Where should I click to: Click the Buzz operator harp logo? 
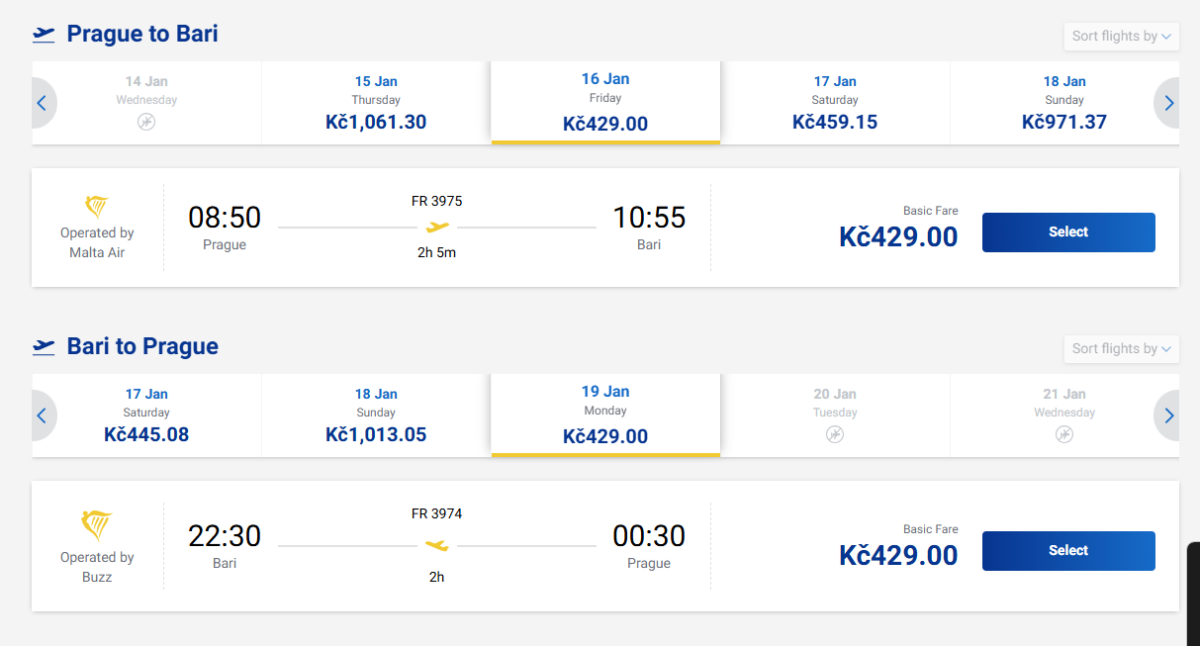97,525
